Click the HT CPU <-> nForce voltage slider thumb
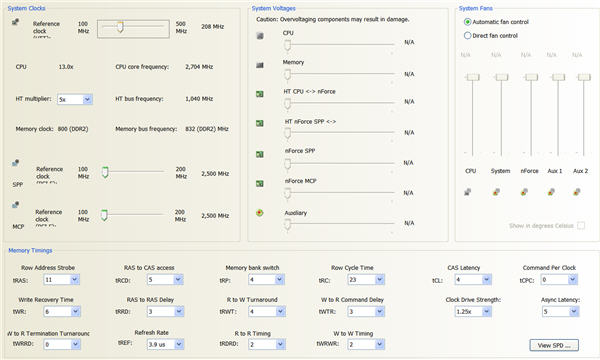The image size is (600, 360). 287,104
